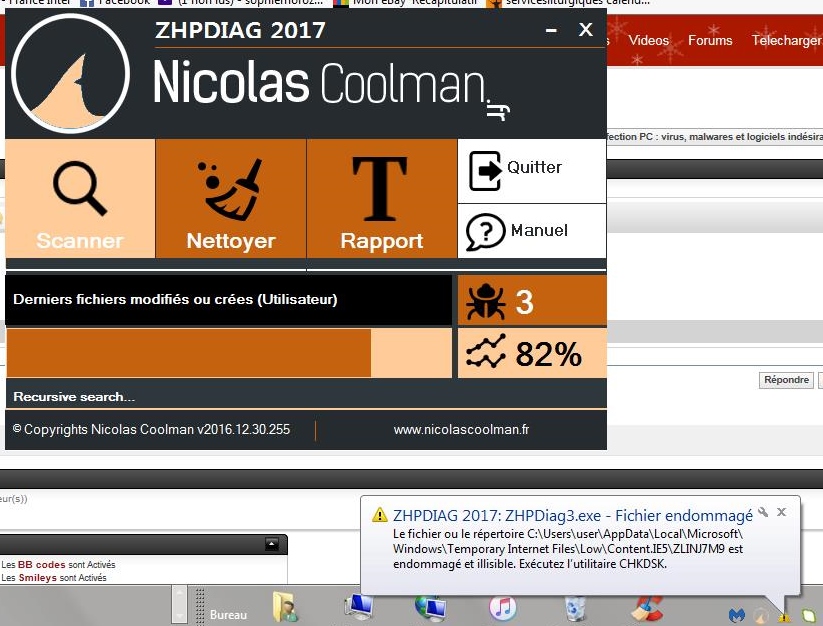Open the computer monitor icon on the taskbar
823x626 pixels.
pyautogui.click(x=359, y=608)
